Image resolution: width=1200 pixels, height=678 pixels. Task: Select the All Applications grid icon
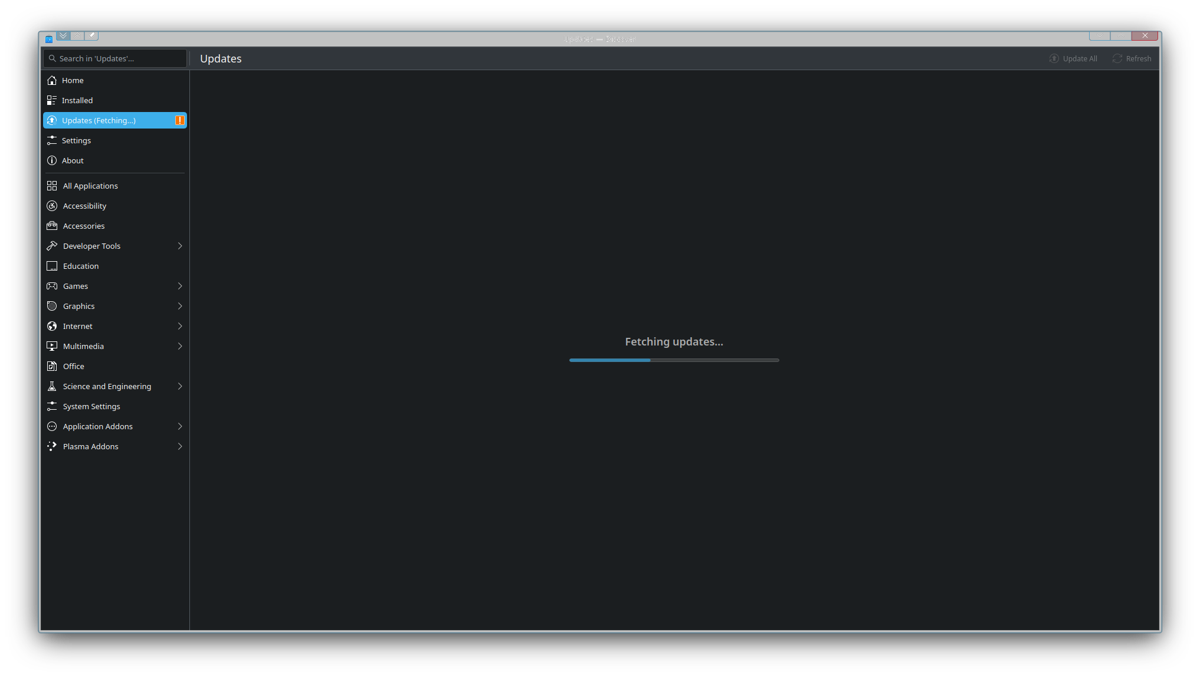coord(52,186)
